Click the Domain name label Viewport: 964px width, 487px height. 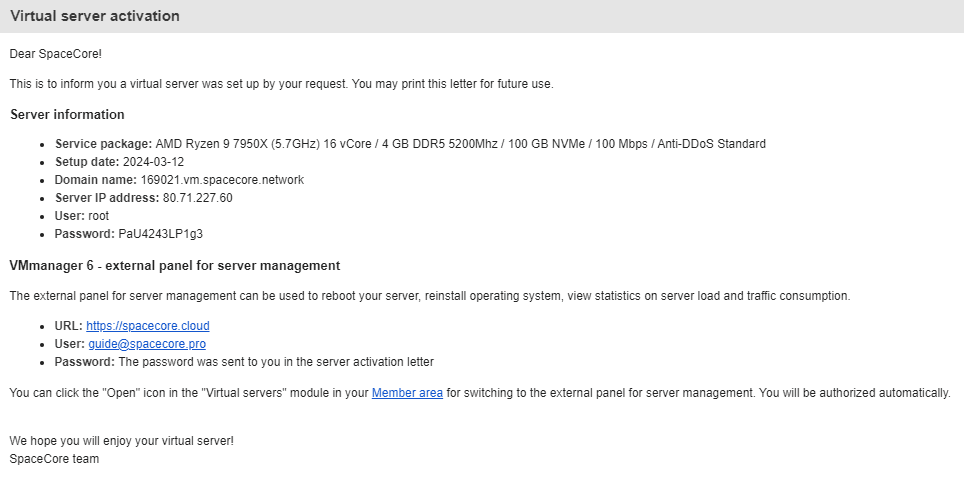(x=96, y=180)
